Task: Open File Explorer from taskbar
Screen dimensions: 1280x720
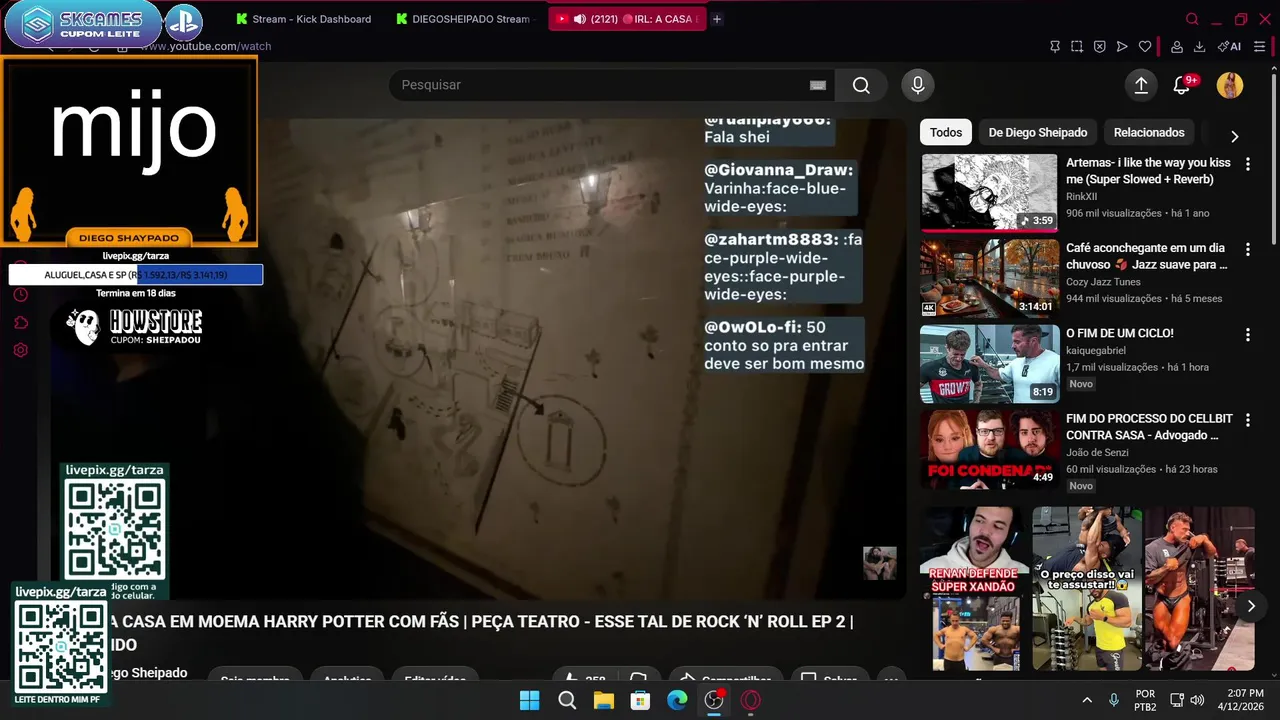Action: [604, 700]
